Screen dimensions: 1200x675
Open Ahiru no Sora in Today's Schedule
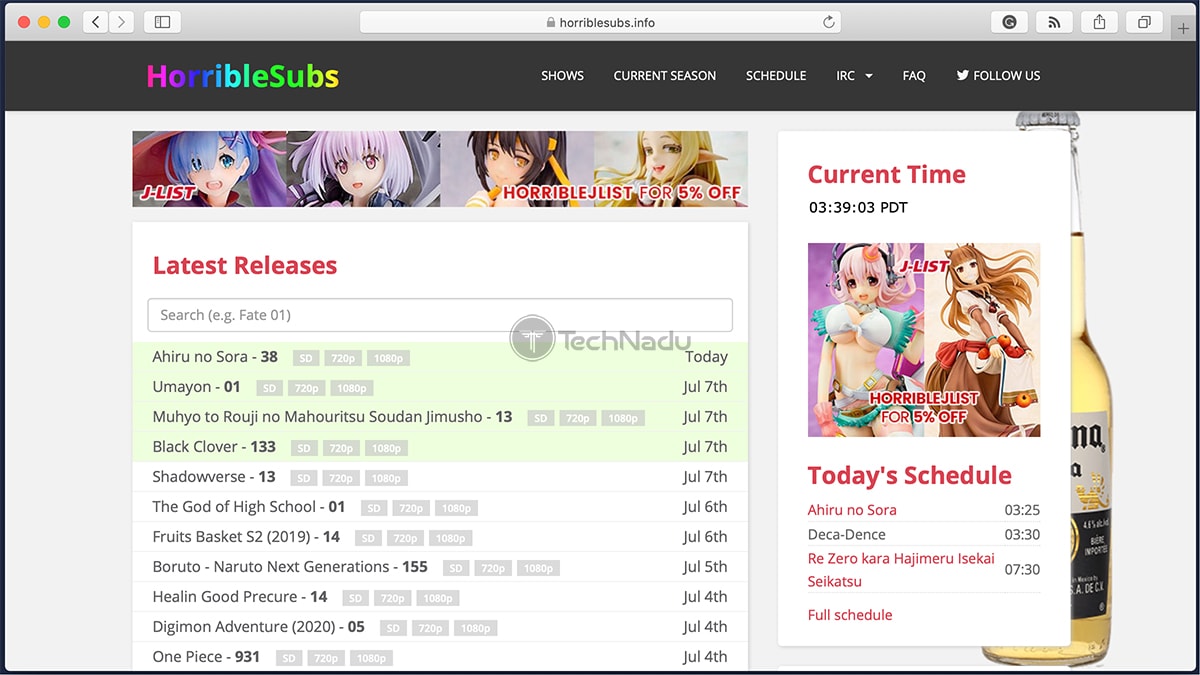(x=852, y=510)
